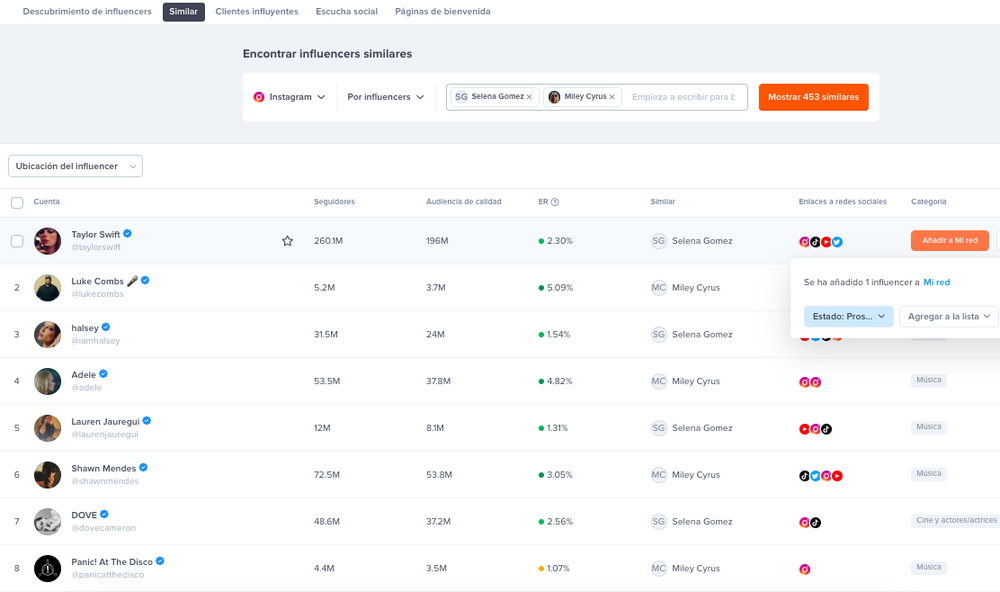Viewport: 1000px width, 592px height.
Task: Click Mostrar 453 similares button
Action: [x=813, y=97]
